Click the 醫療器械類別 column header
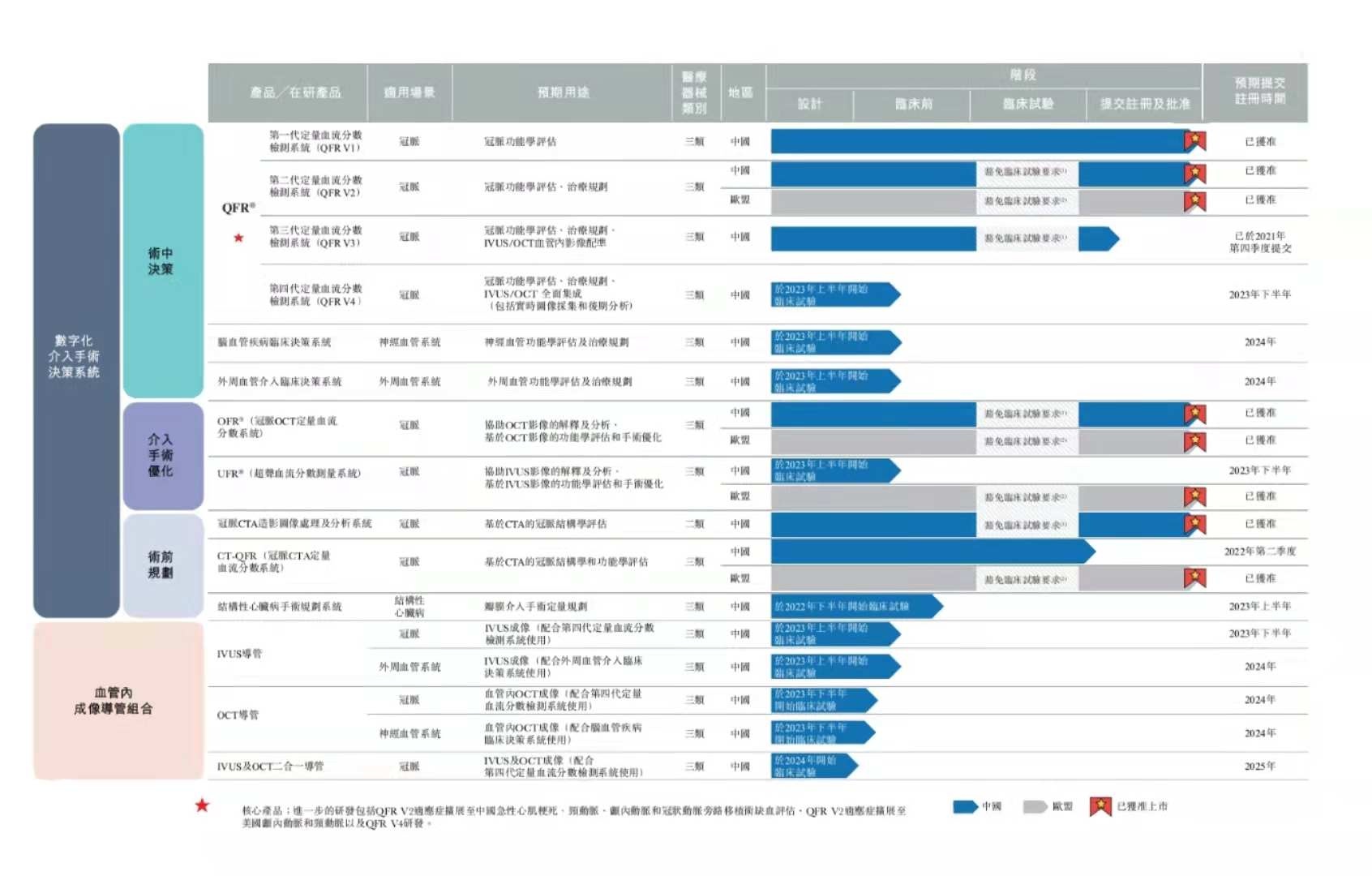This screenshot has height=876, width=1372. 695,92
